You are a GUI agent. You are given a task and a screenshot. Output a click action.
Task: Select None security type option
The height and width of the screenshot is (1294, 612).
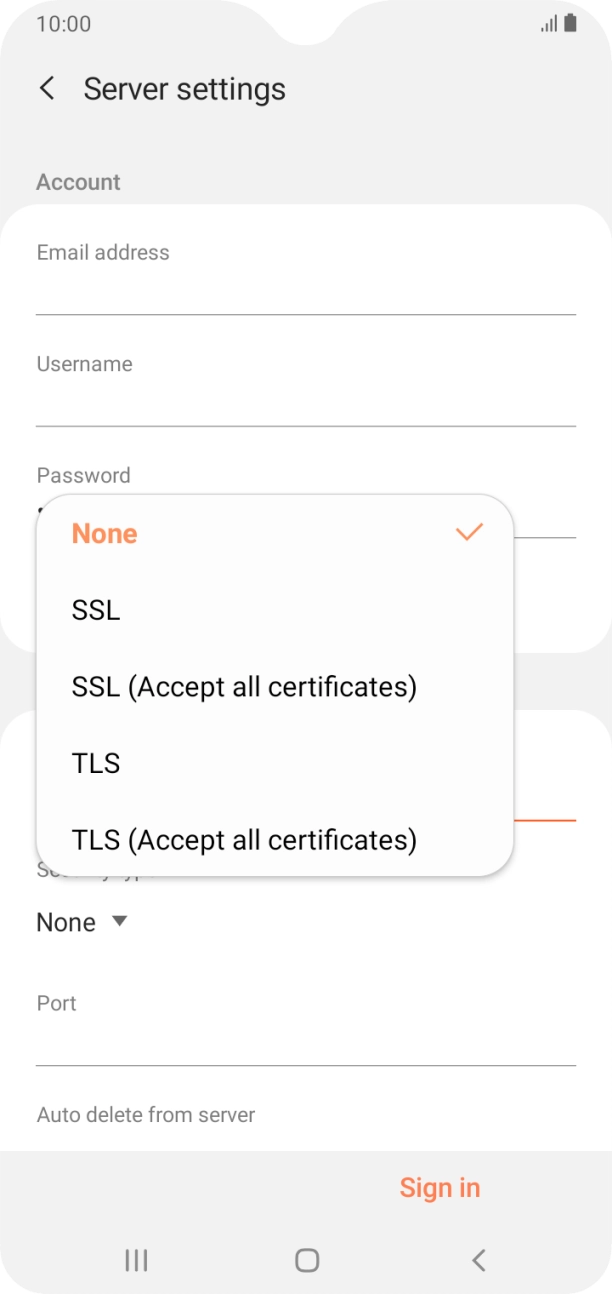(x=105, y=533)
